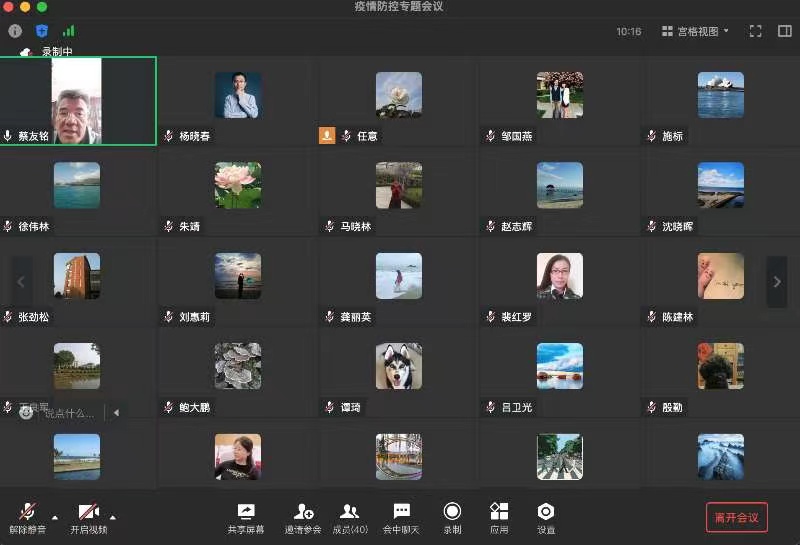Click the muted mic icon of 徐伟林
This screenshot has height=545, width=800.
pos(8,226)
